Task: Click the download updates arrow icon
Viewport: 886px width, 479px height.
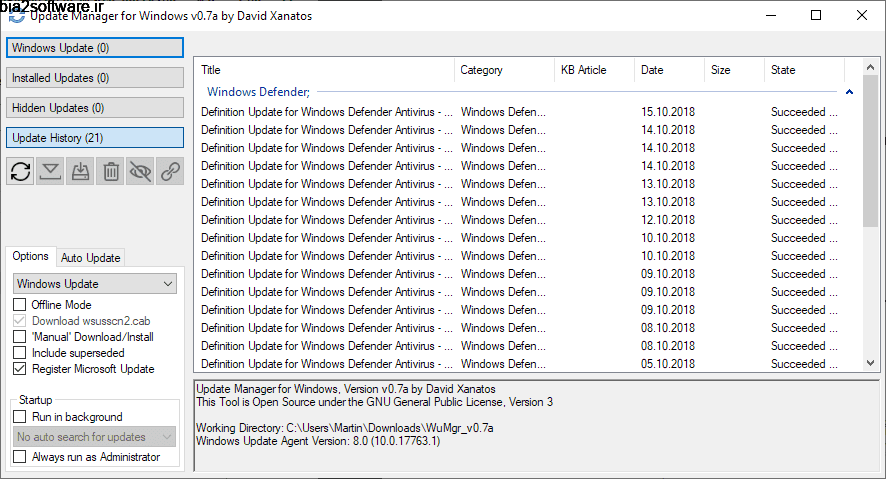Action: [x=50, y=172]
